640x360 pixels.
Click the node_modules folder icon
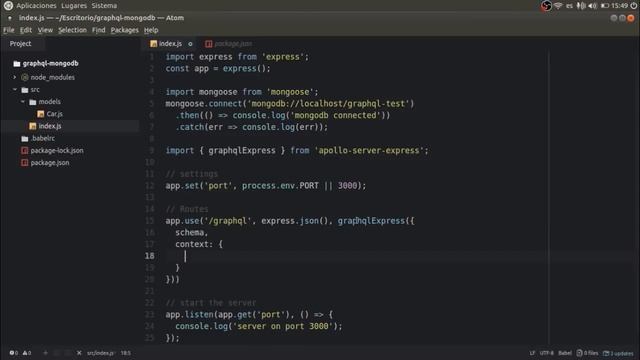[25, 77]
